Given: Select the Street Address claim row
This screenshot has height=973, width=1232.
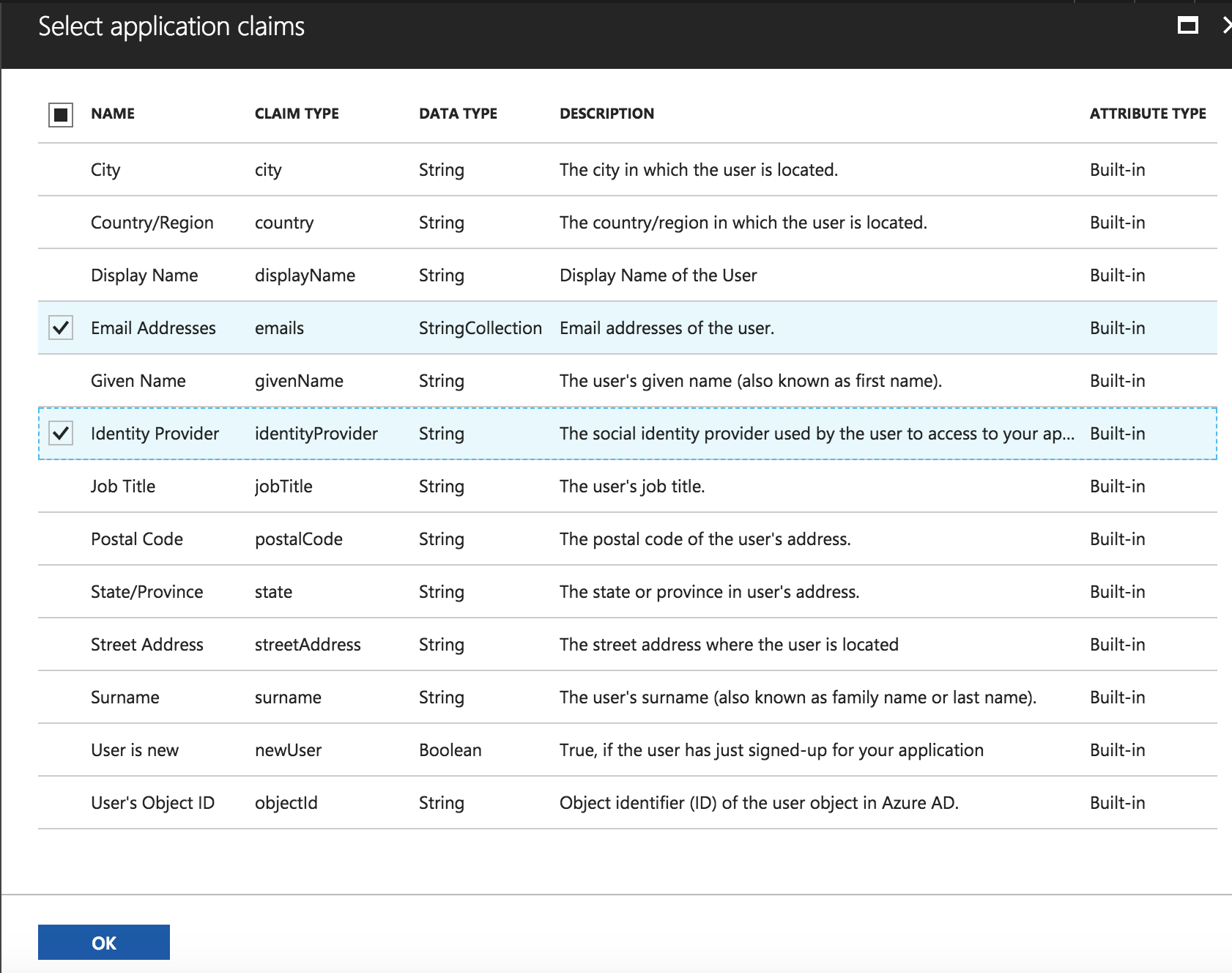Looking at the screenshot, I should point(628,644).
